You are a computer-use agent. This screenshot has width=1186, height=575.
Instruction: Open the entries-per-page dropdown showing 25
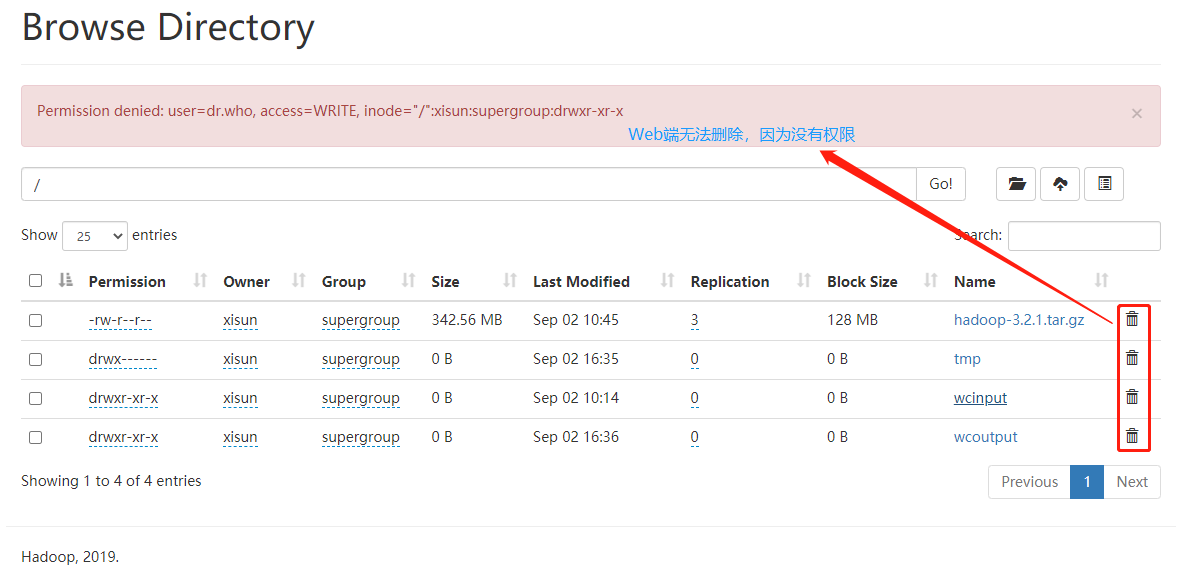95,236
